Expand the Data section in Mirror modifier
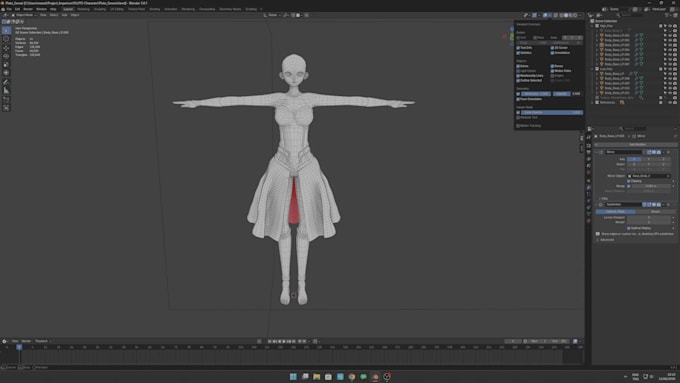The height and width of the screenshot is (383, 680). point(603,198)
